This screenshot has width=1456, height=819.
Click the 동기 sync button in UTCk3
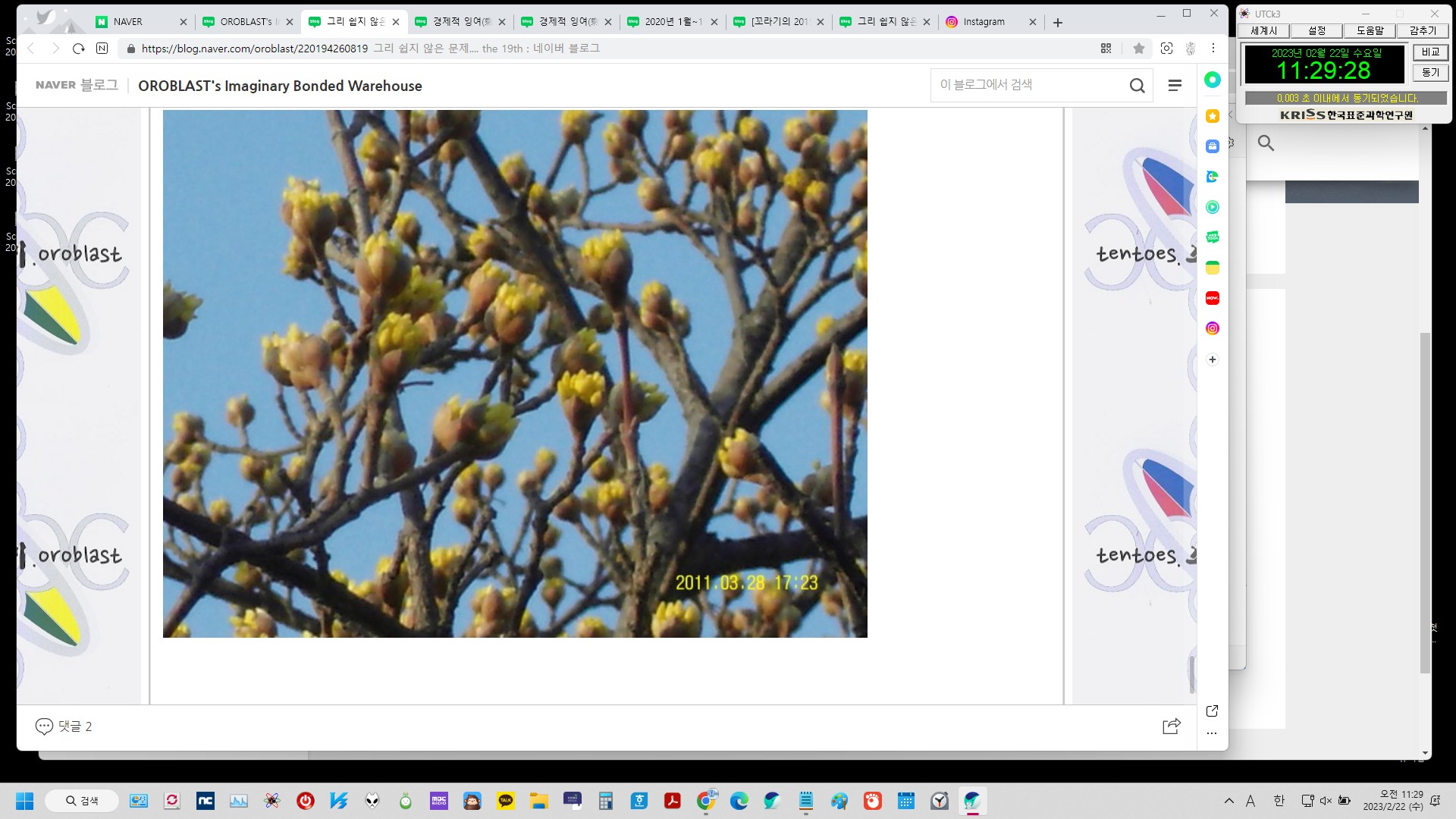pos(1430,73)
